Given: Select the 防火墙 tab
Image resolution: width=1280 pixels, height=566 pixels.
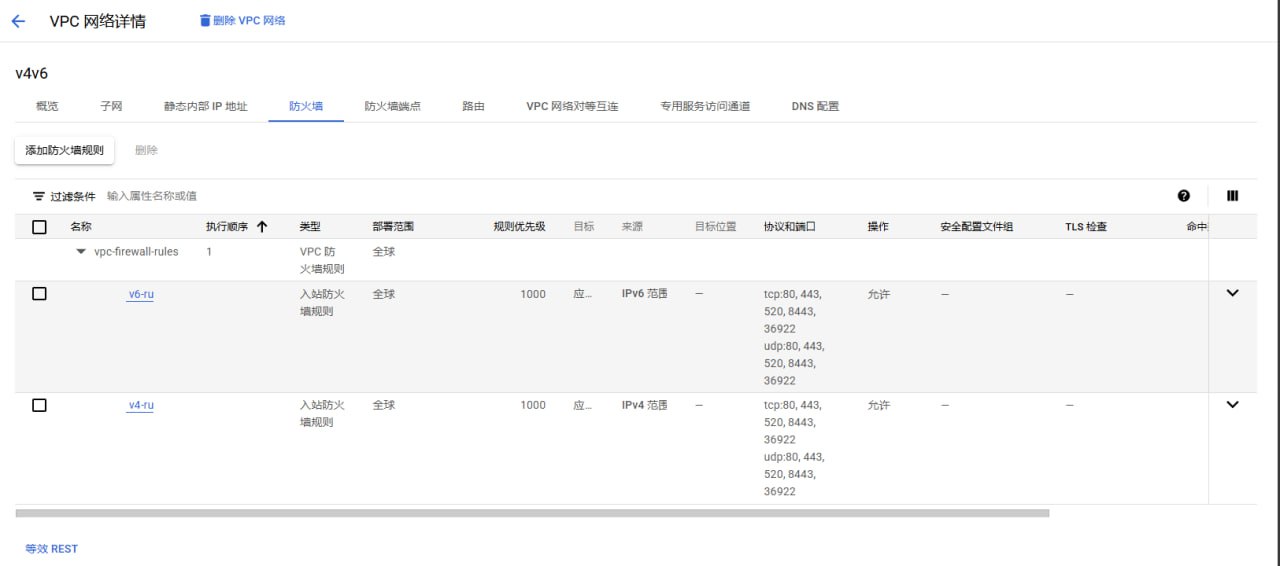Looking at the screenshot, I should [x=306, y=106].
